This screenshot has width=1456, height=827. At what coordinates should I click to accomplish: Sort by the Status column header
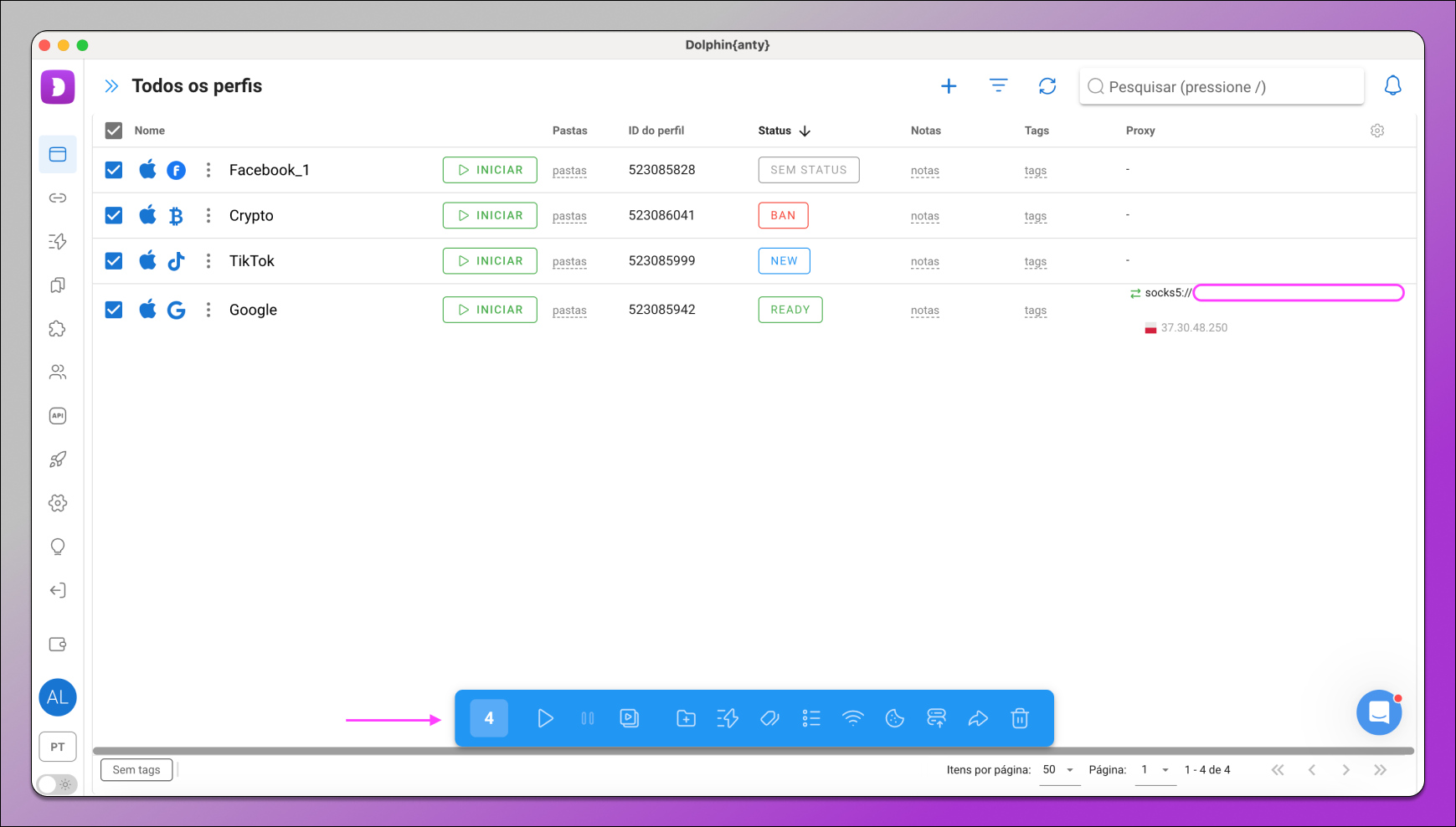785,131
